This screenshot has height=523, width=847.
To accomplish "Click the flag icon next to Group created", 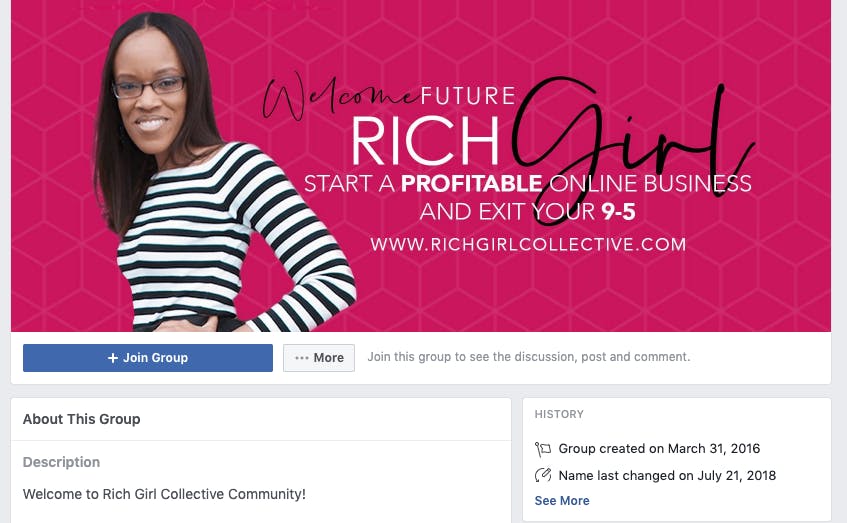I will point(543,448).
